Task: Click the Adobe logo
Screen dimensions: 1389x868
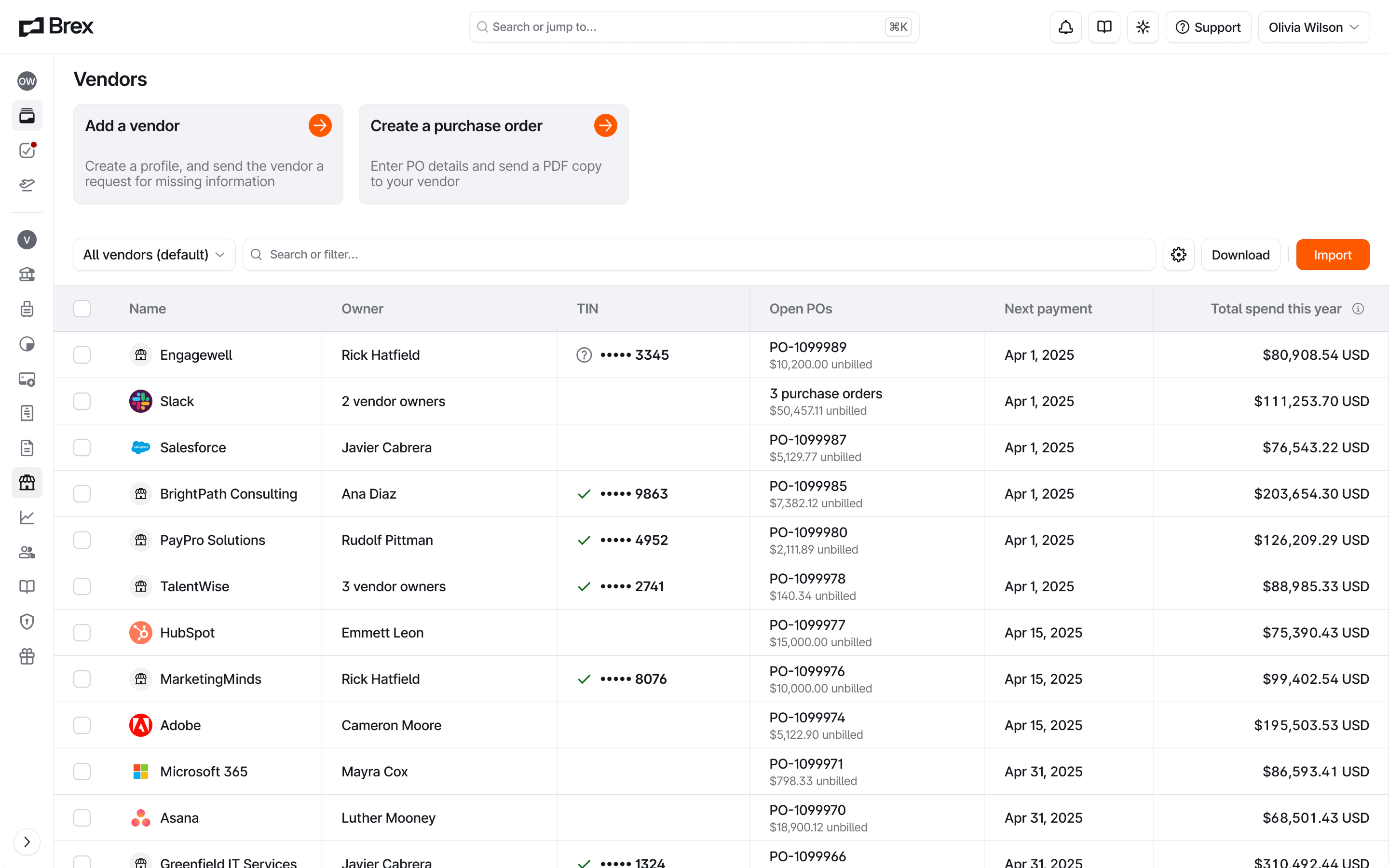Action: tap(141, 725)
